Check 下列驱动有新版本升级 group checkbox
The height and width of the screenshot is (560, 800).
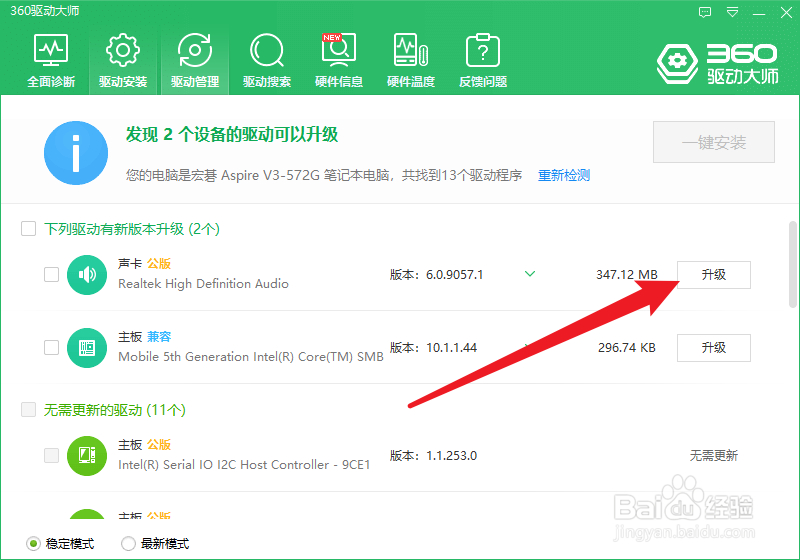[29, 228]
